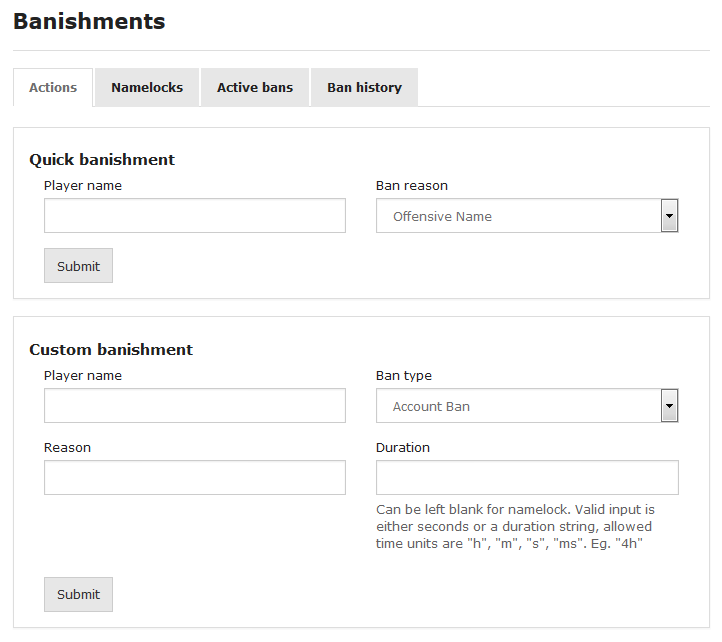The image size is (722, 642).
Task: Click the Quick banishment heading
Action: tap(102, 160)
